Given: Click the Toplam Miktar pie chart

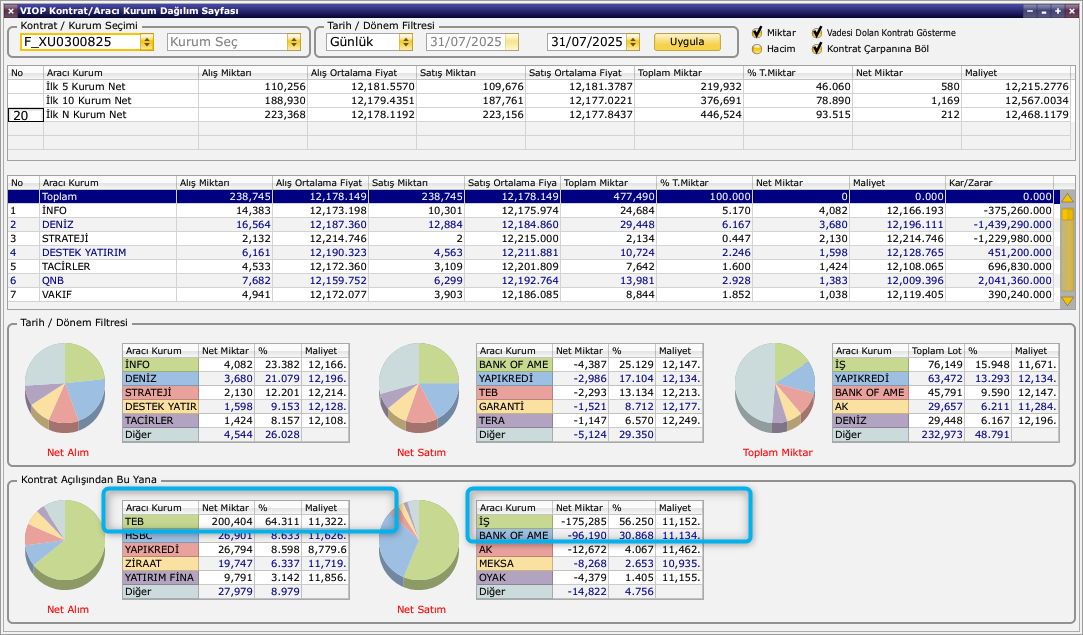Looking at the screenshot, I should coord(775,388).
